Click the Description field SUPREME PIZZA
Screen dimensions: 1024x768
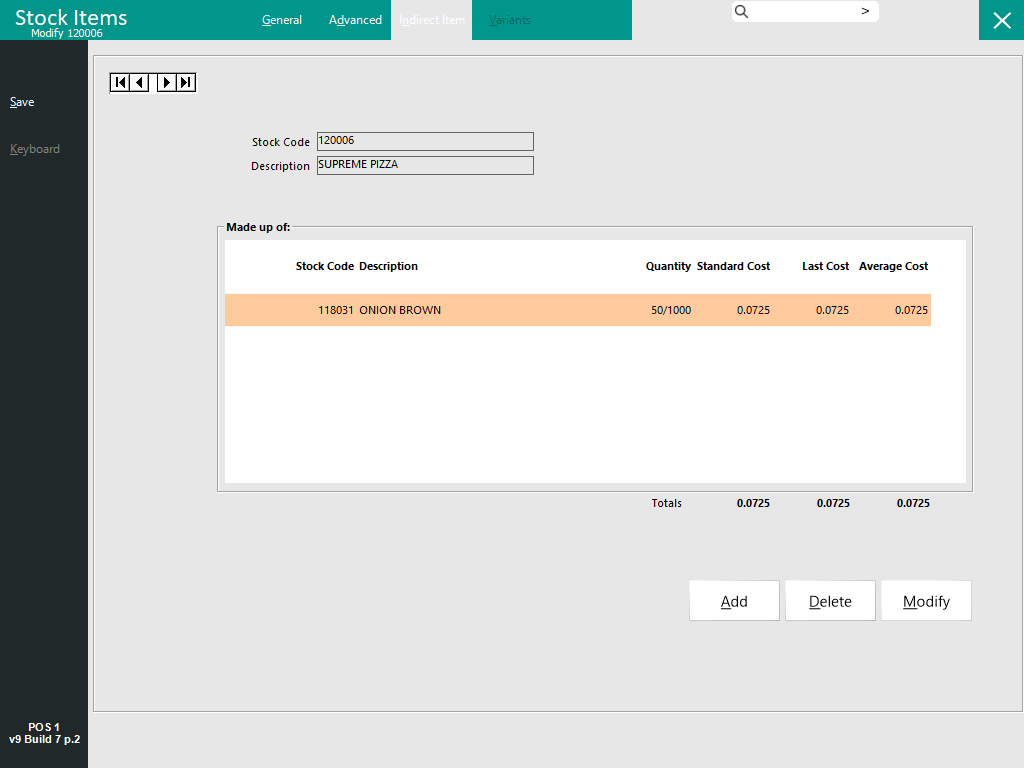pyautogui.click(x=425, y=165)
